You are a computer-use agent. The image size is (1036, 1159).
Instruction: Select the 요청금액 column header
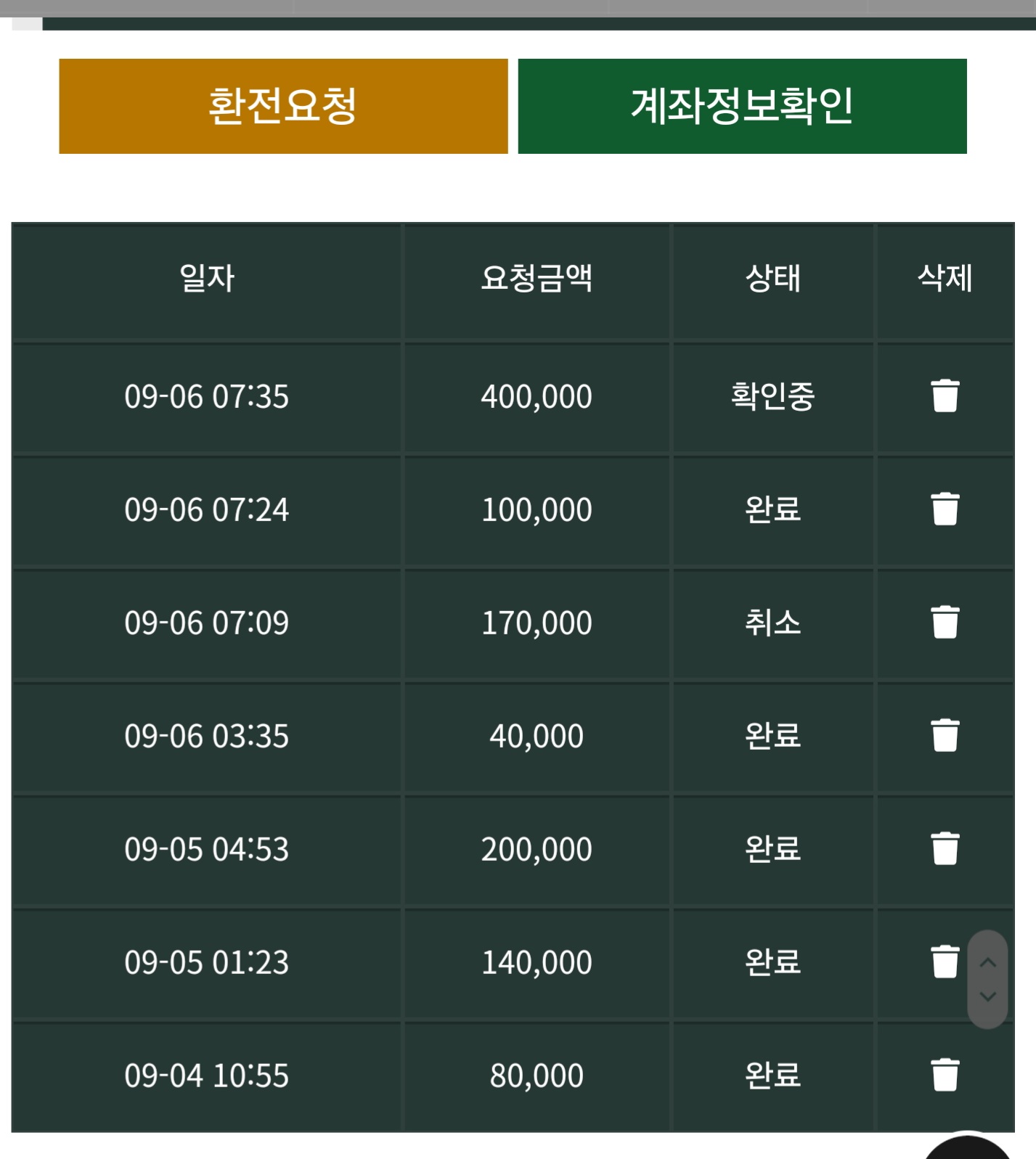point(537,279)
